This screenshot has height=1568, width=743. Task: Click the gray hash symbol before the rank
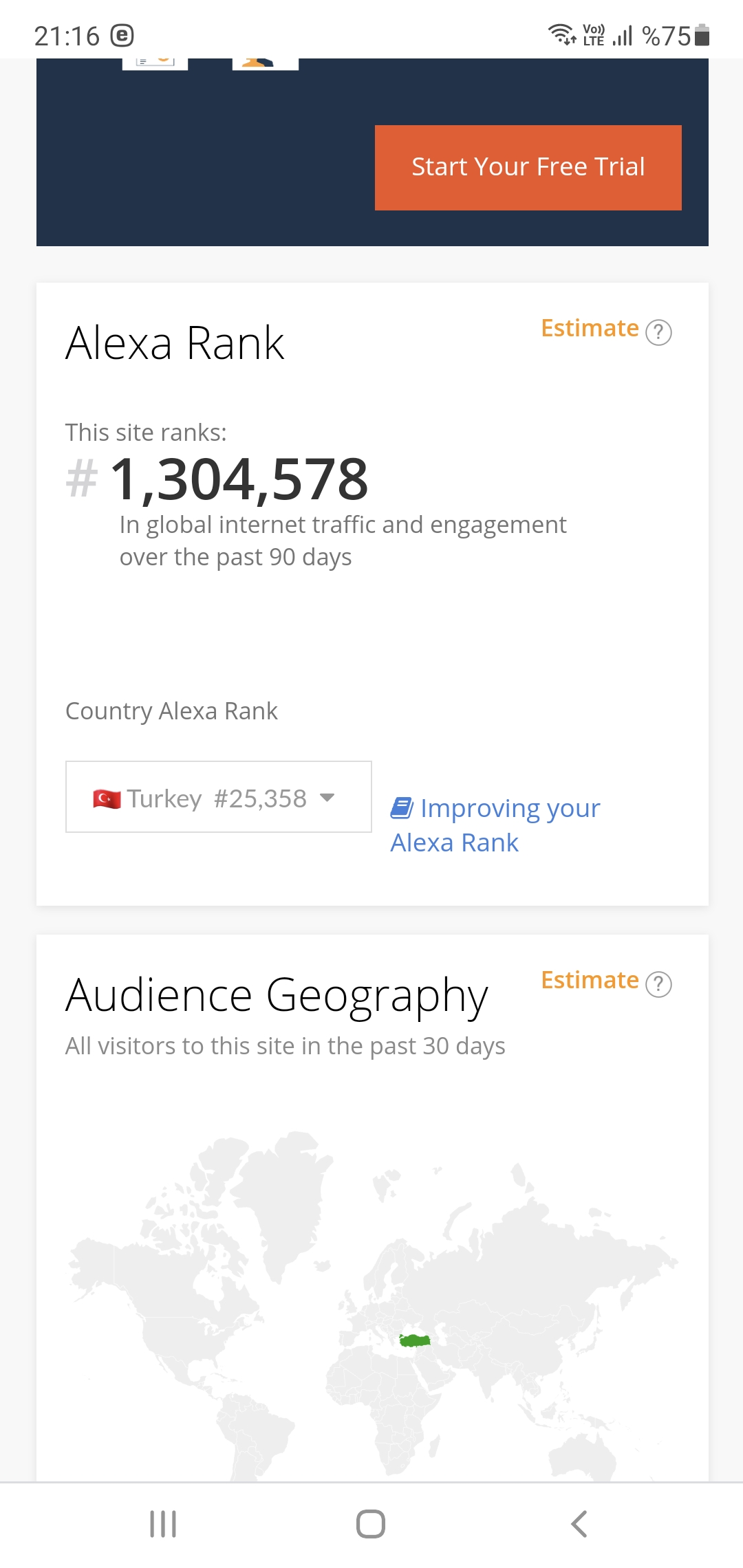click(82, 479)
